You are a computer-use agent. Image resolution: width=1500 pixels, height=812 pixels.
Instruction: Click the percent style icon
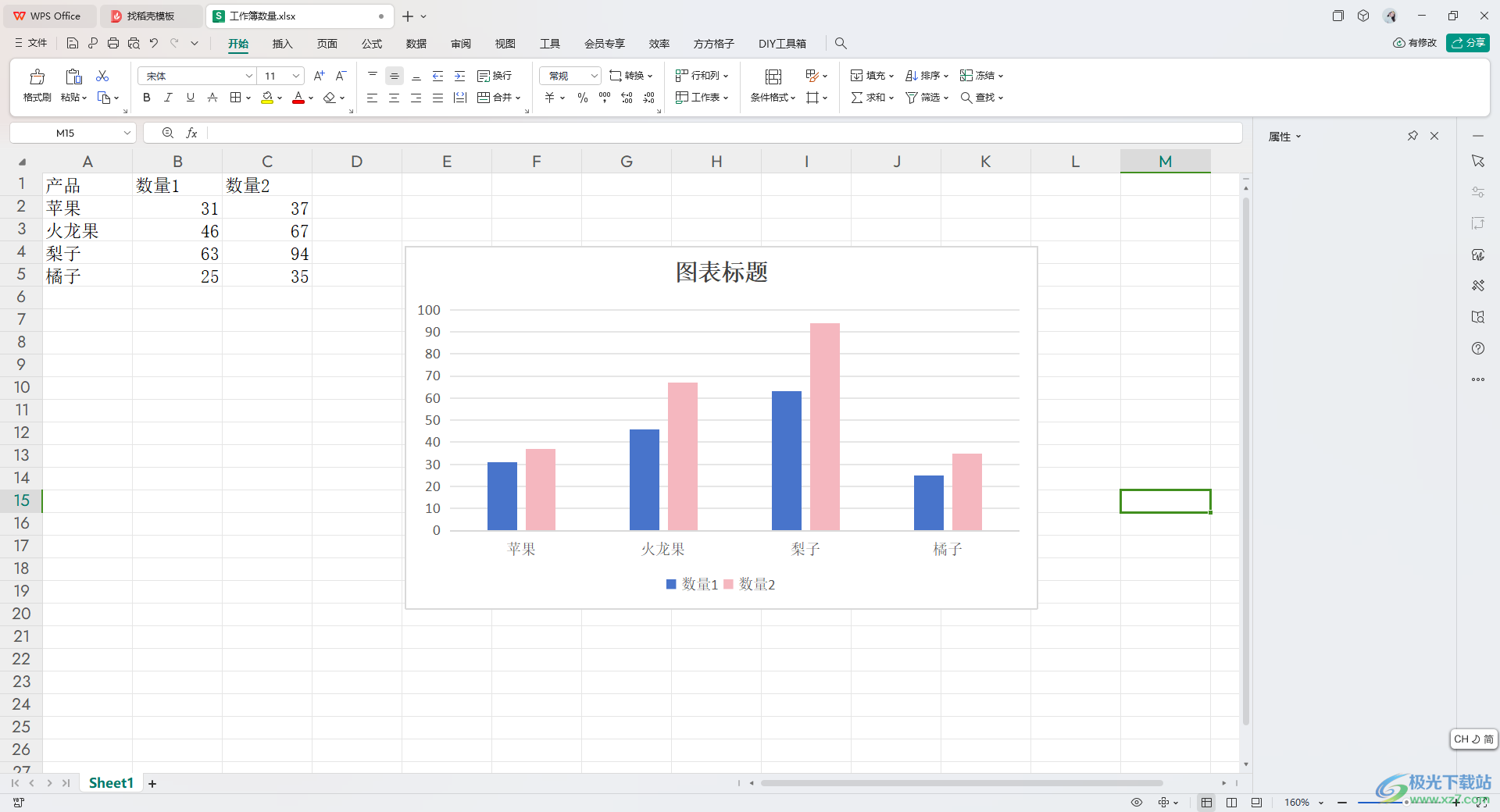583,98
